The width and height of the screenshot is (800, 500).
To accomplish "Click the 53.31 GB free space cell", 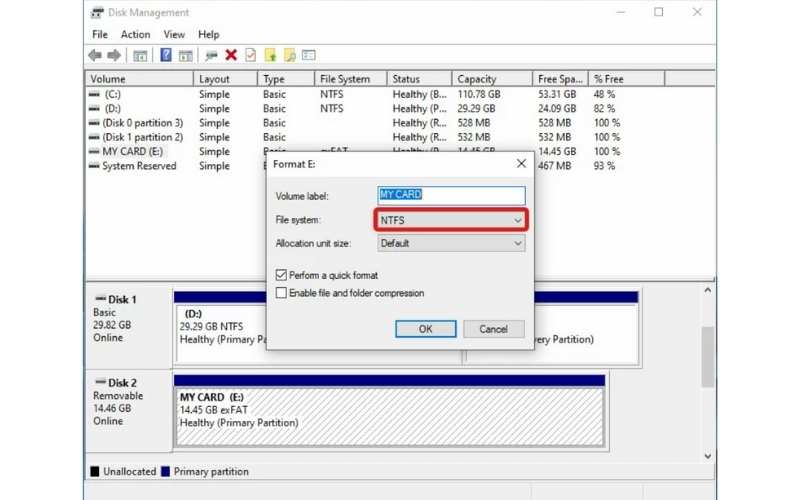I will 557,94.
